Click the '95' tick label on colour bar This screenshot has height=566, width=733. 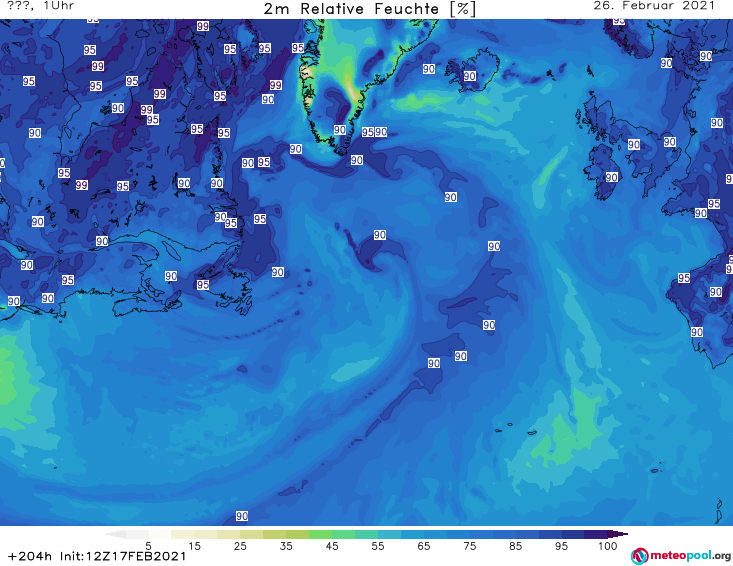click(x=561, y=546)
